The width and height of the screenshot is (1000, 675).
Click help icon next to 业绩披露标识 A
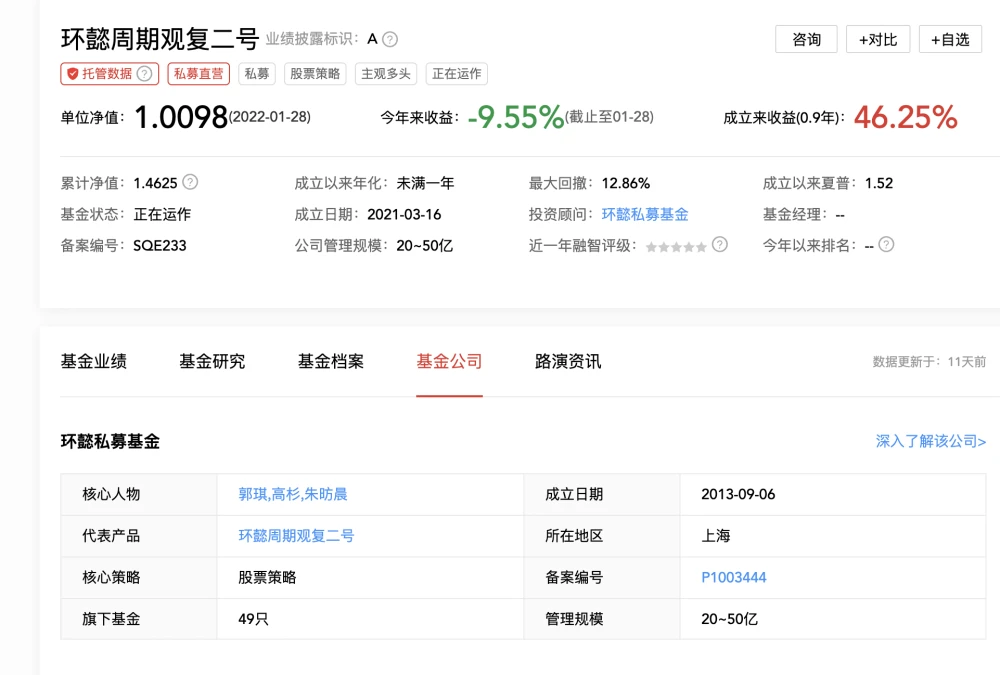390,40
